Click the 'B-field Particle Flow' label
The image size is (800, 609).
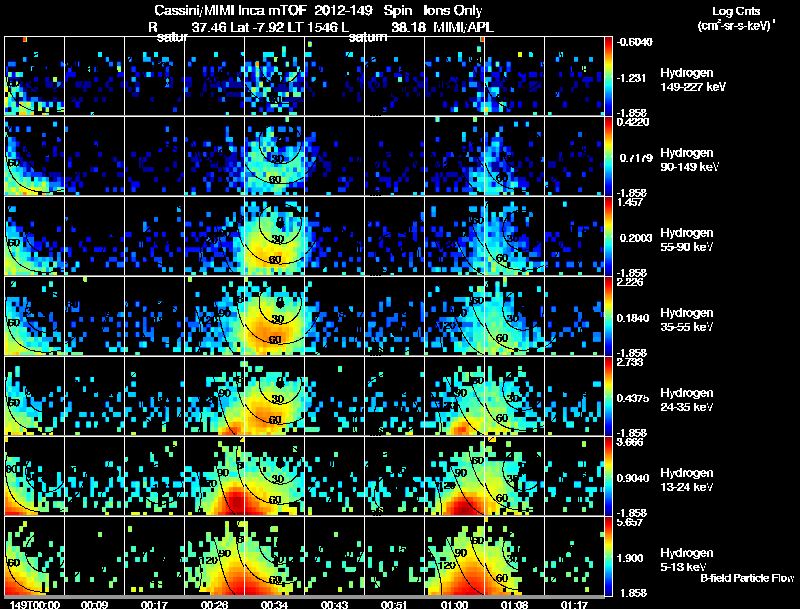point(747,578)
